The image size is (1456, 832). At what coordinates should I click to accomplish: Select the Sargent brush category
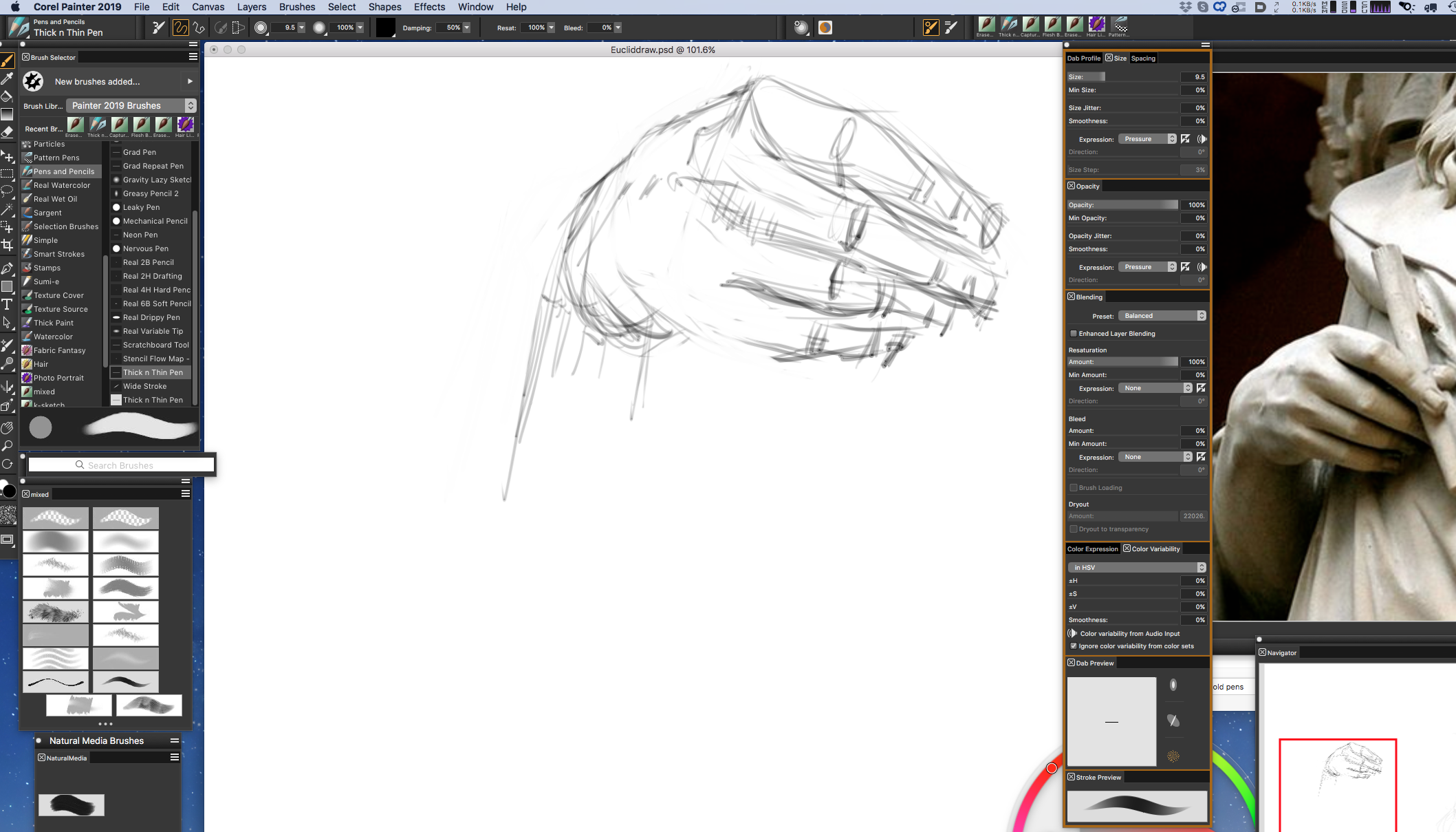pos(61,213)
